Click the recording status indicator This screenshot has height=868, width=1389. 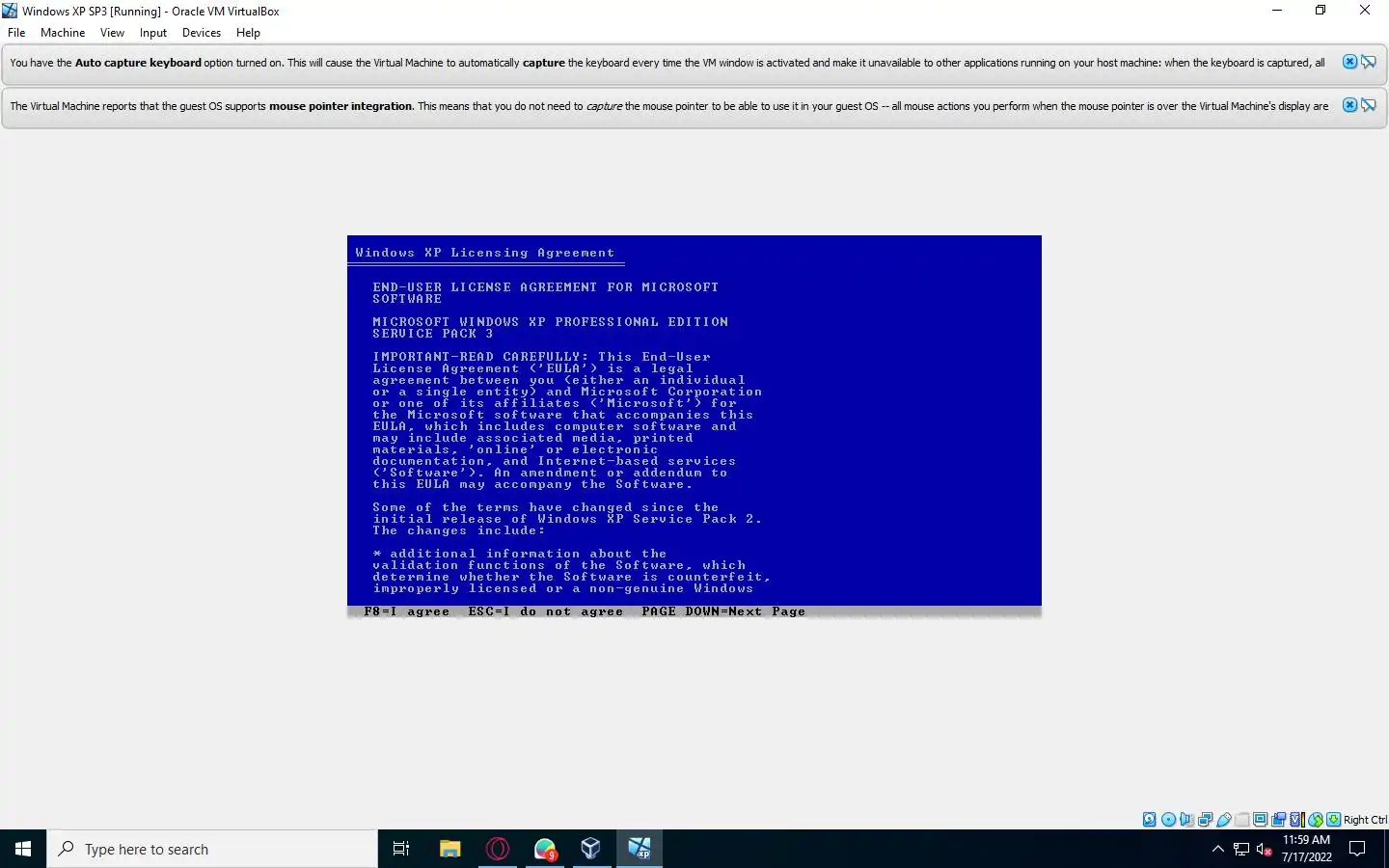[x=1279, y=820]
